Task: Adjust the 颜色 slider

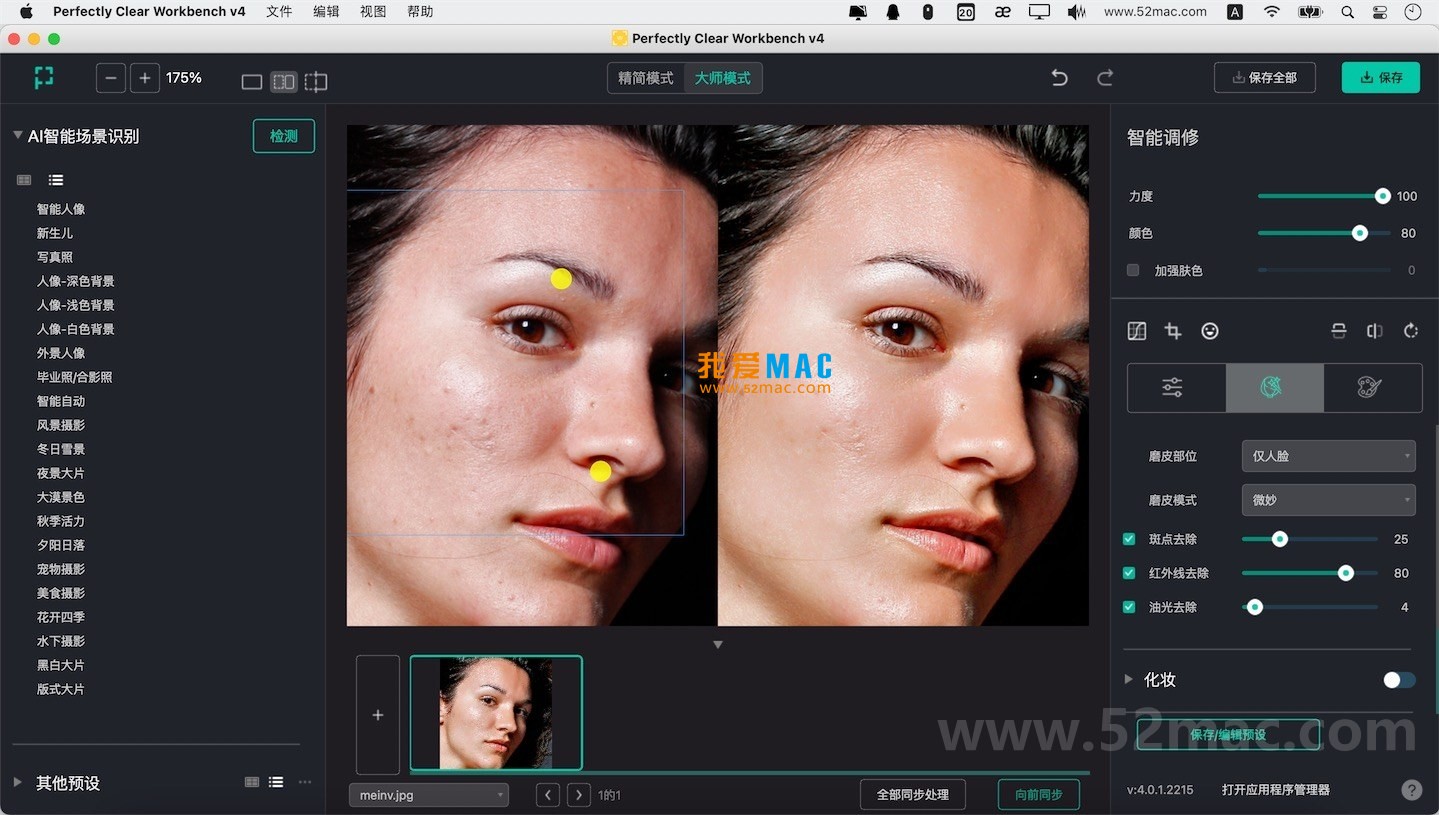Action: point(1323,233)
